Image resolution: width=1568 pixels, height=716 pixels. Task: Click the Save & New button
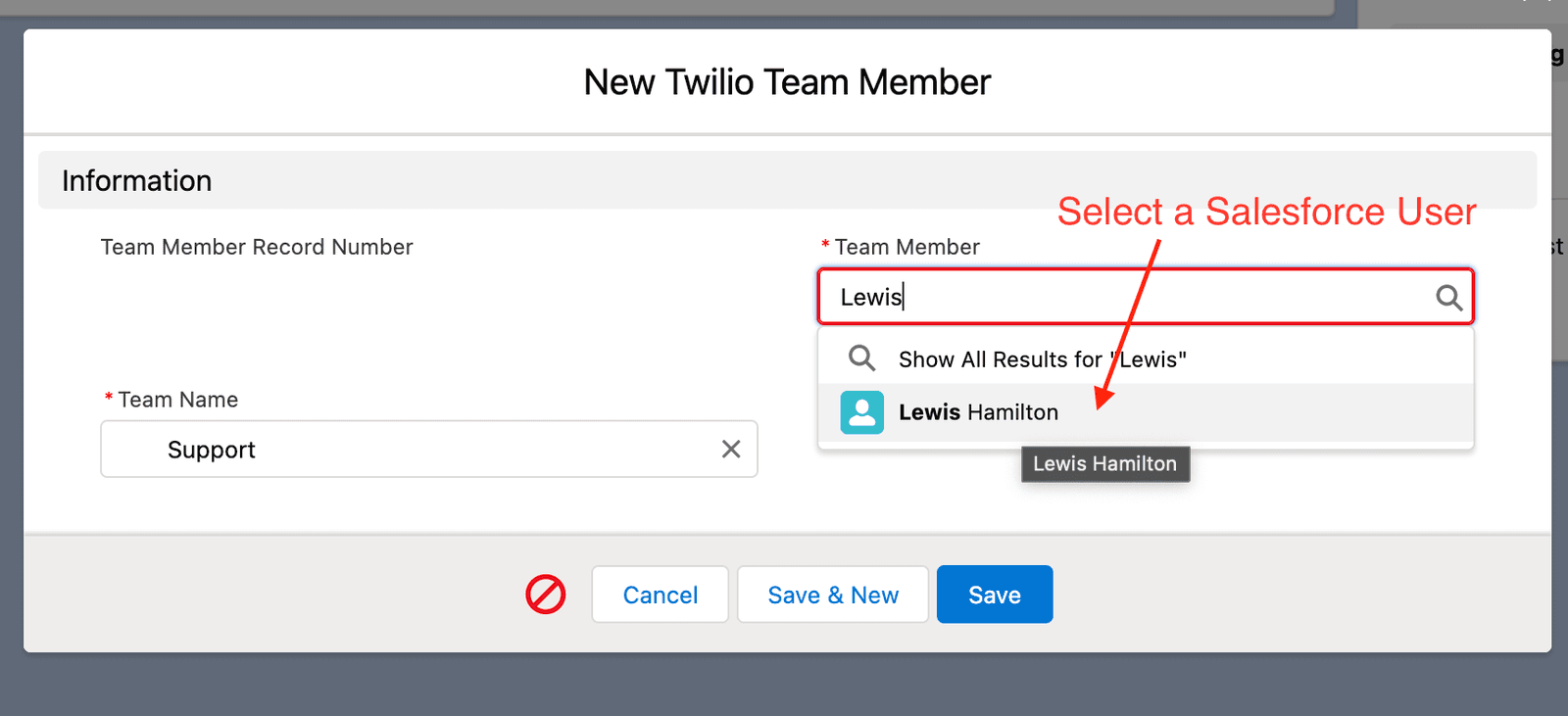tap(832, 594)
